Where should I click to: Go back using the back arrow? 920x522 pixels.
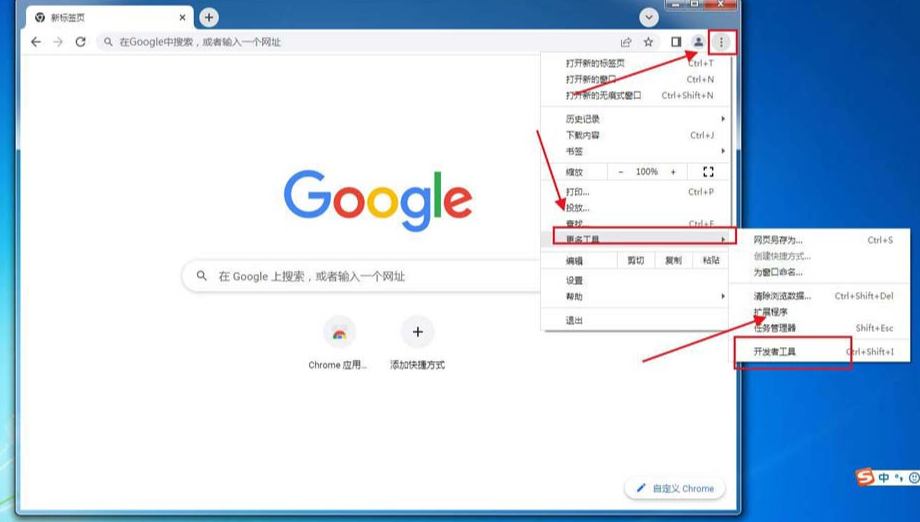(36, 42)
